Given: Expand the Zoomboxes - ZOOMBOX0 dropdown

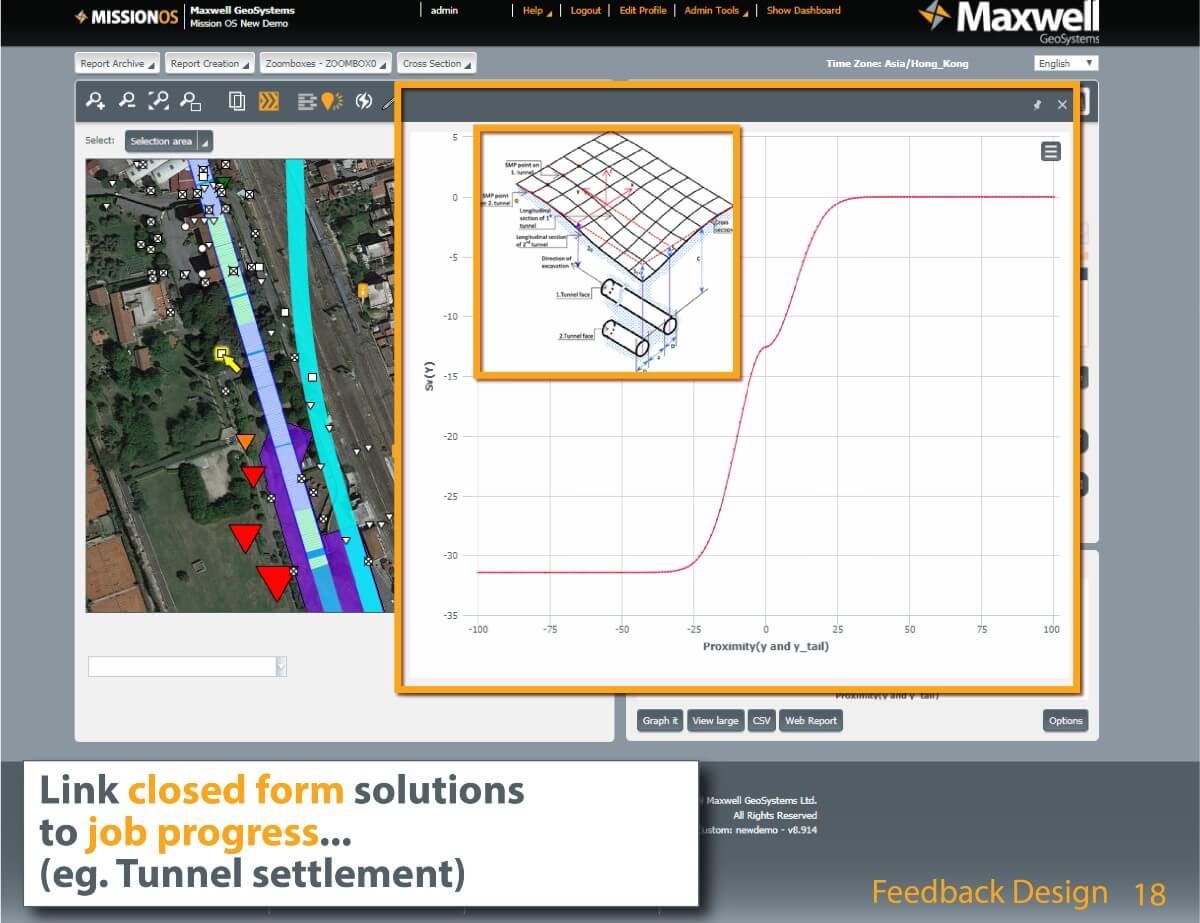Looking at the screenshot, I should click(x=325, y=63).
